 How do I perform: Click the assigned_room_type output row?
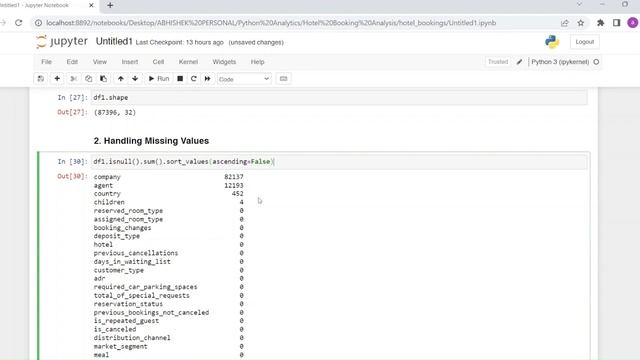[169, 219]
